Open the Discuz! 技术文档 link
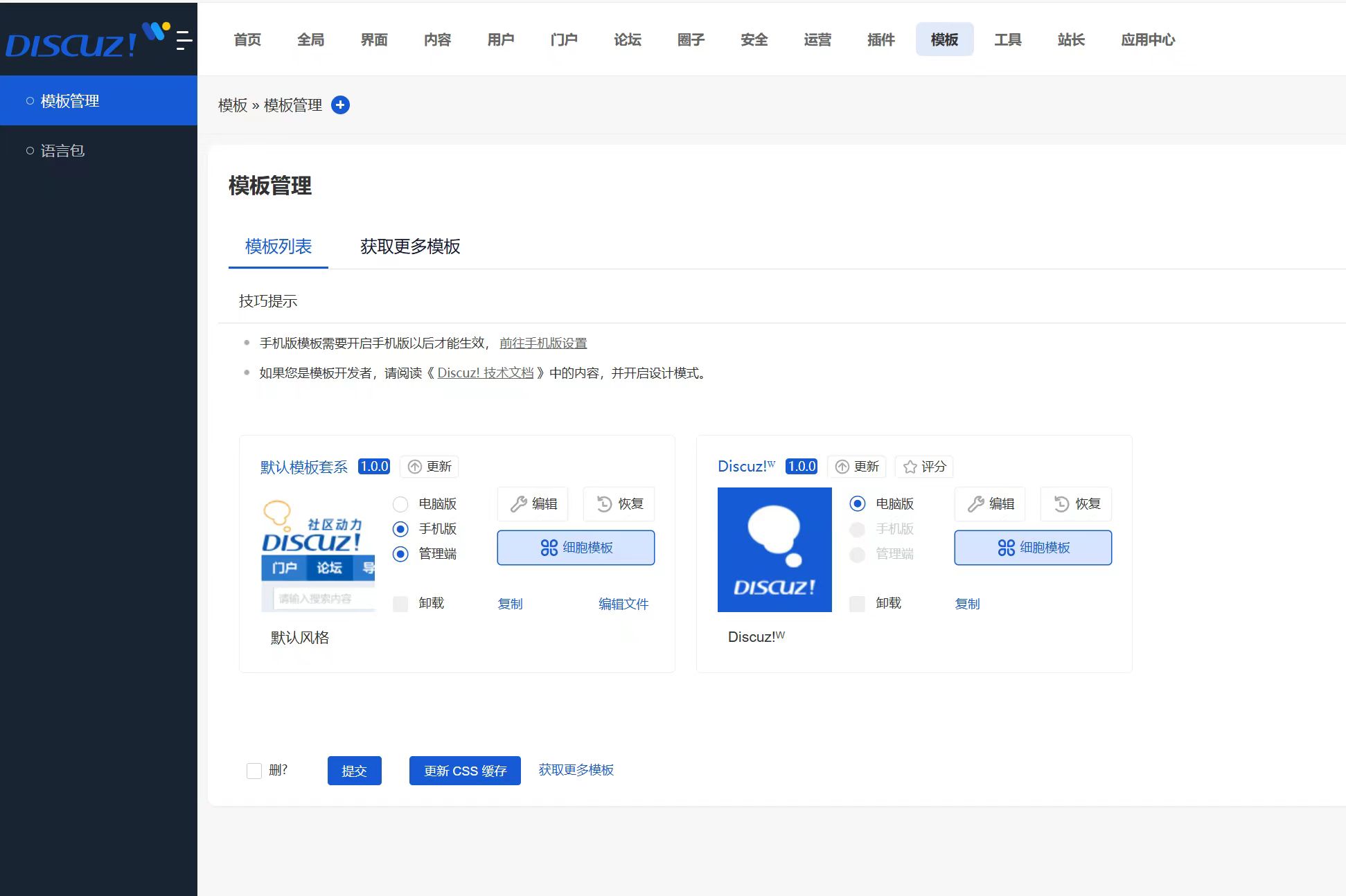Image resolution: width=1346 pixels, height=896 pixels. [486, 373]
